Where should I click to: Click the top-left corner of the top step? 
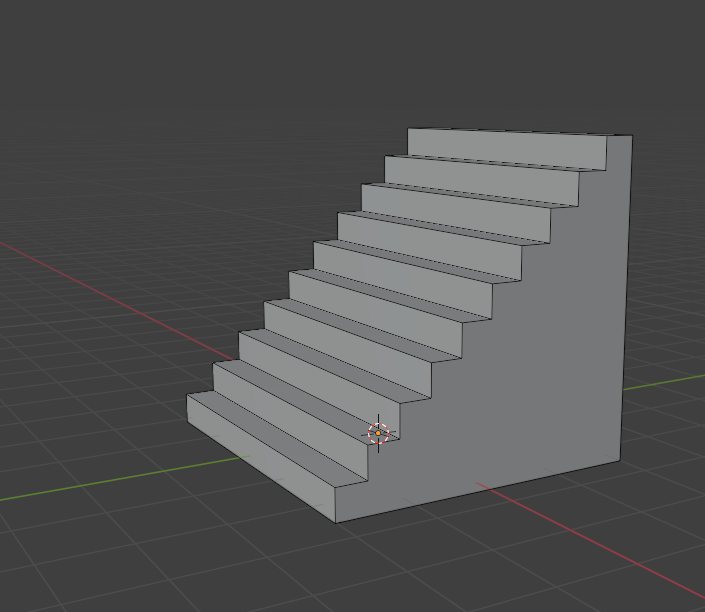(x=409, y=129)
